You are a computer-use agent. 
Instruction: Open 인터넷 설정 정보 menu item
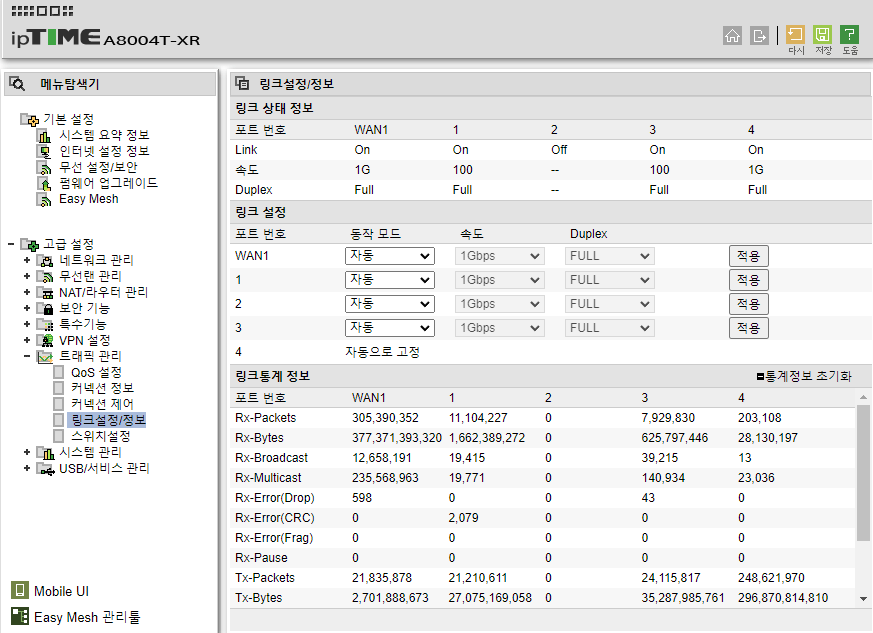coord(104,151)
